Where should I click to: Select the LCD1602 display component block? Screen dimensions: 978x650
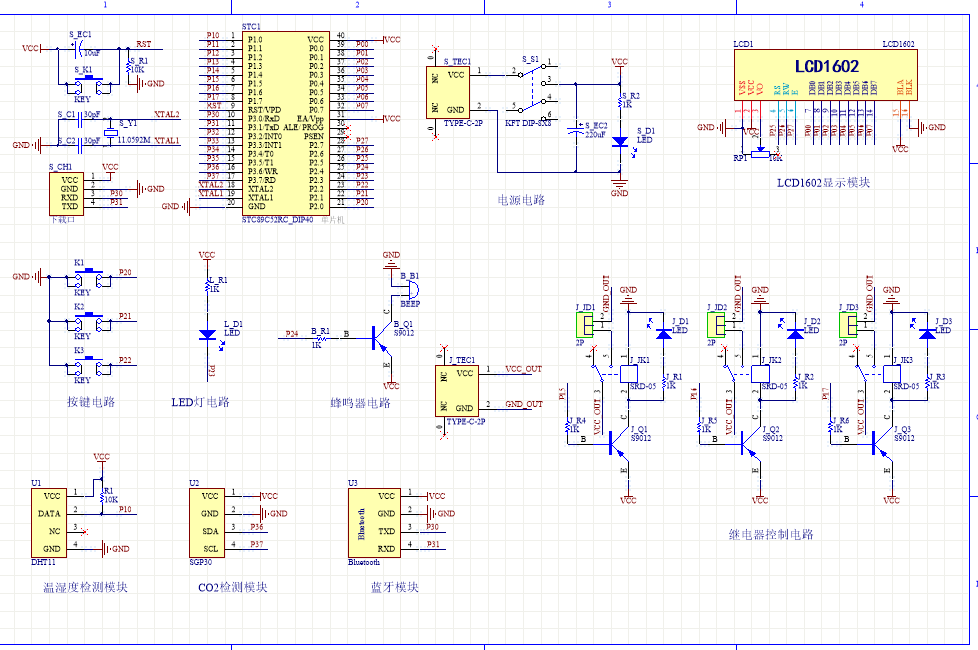[x=826, y=75]
